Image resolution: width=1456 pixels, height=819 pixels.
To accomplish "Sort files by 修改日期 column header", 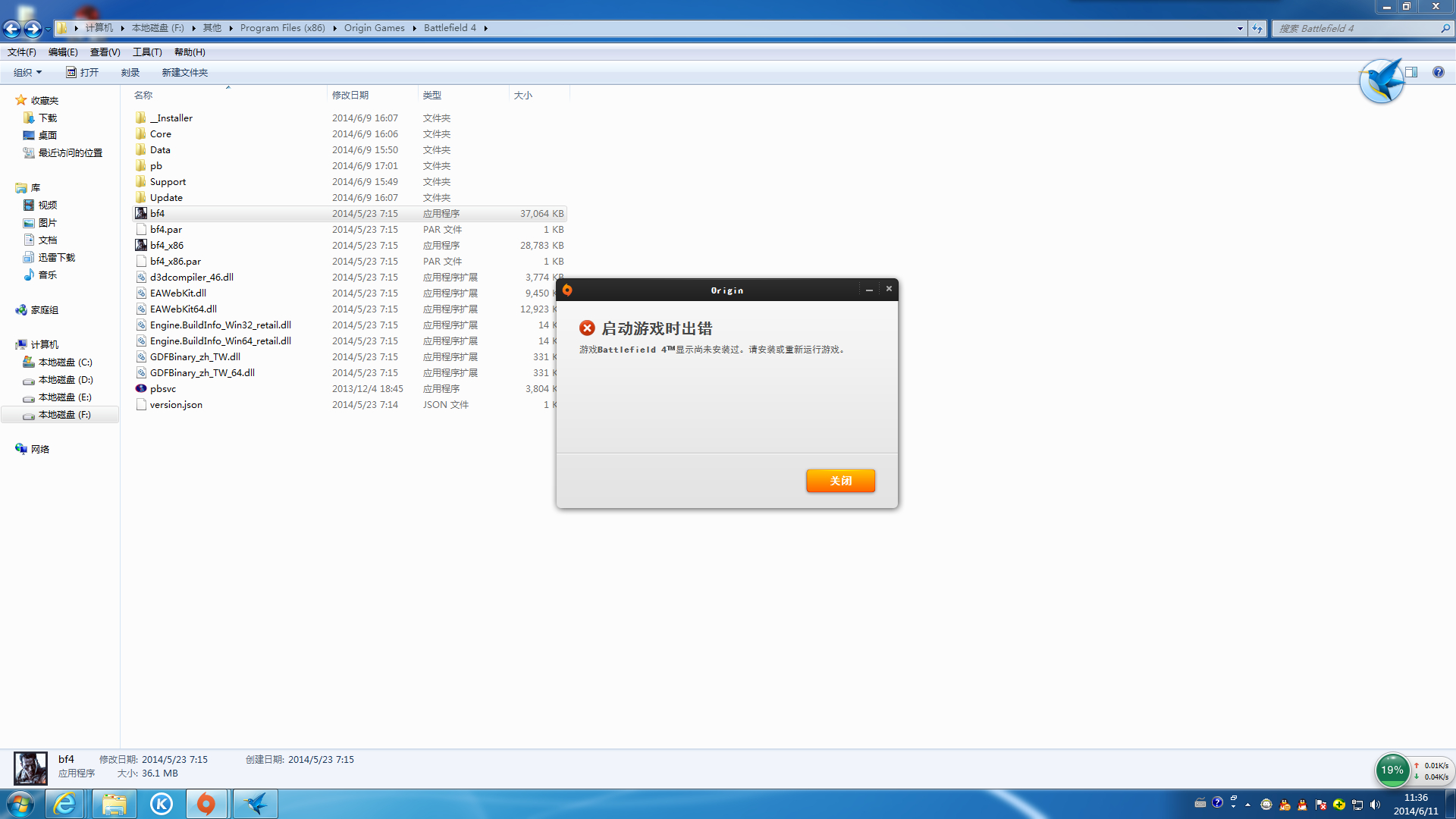I will 350,95.
